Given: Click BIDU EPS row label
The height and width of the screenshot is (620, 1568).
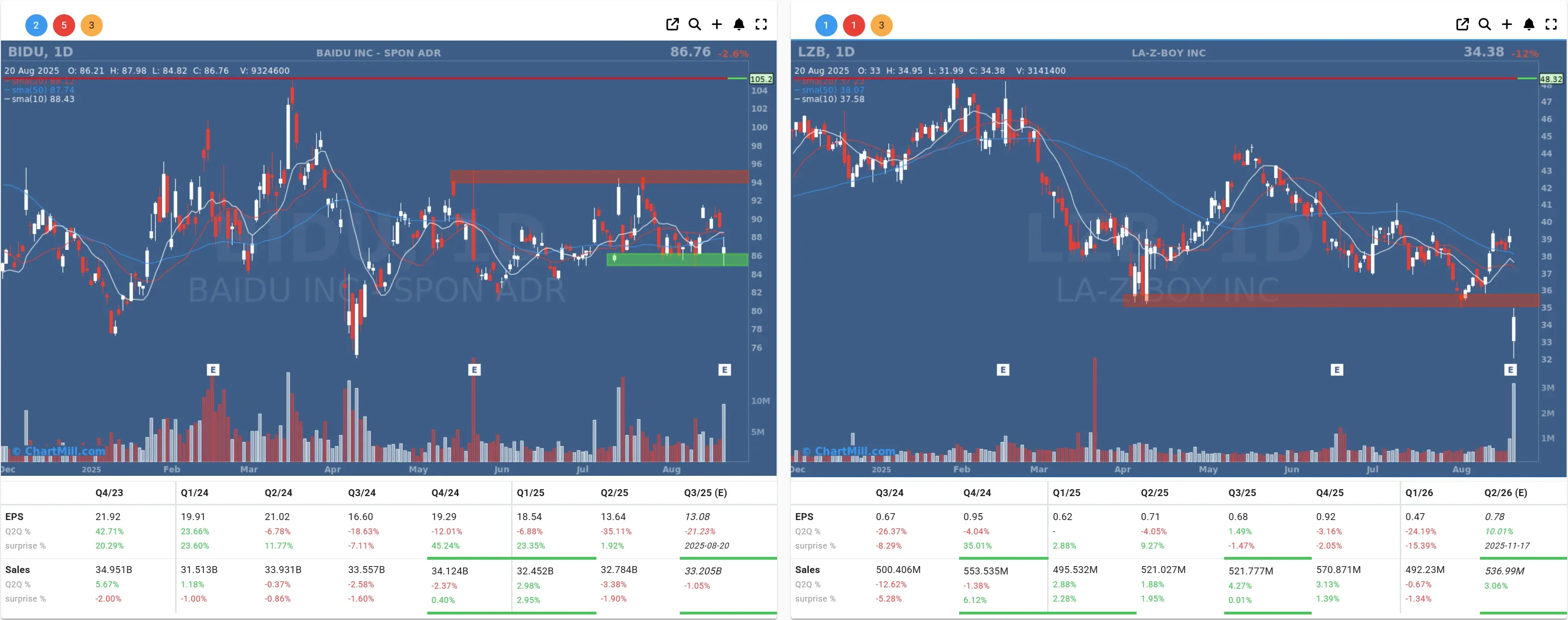Looking at the screenshot, I should pos(14,516).
